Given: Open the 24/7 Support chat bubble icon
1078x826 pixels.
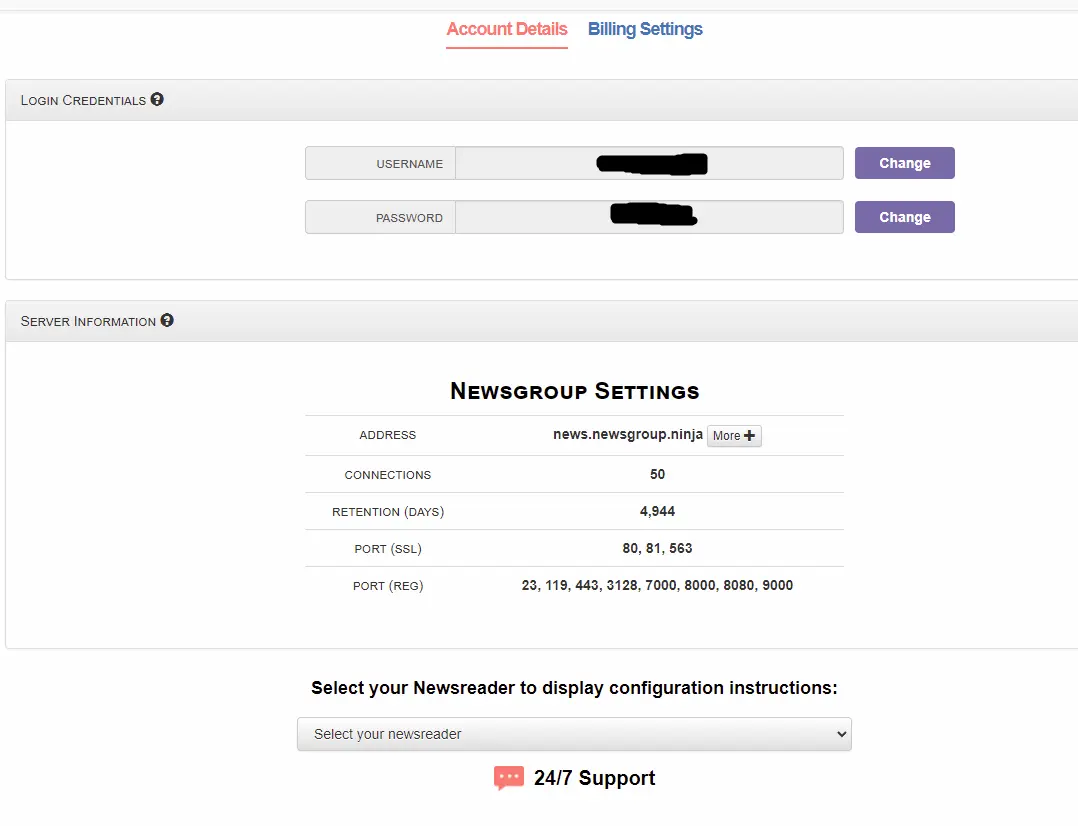Looking at the screenshot, I should [x=509, y=778].
